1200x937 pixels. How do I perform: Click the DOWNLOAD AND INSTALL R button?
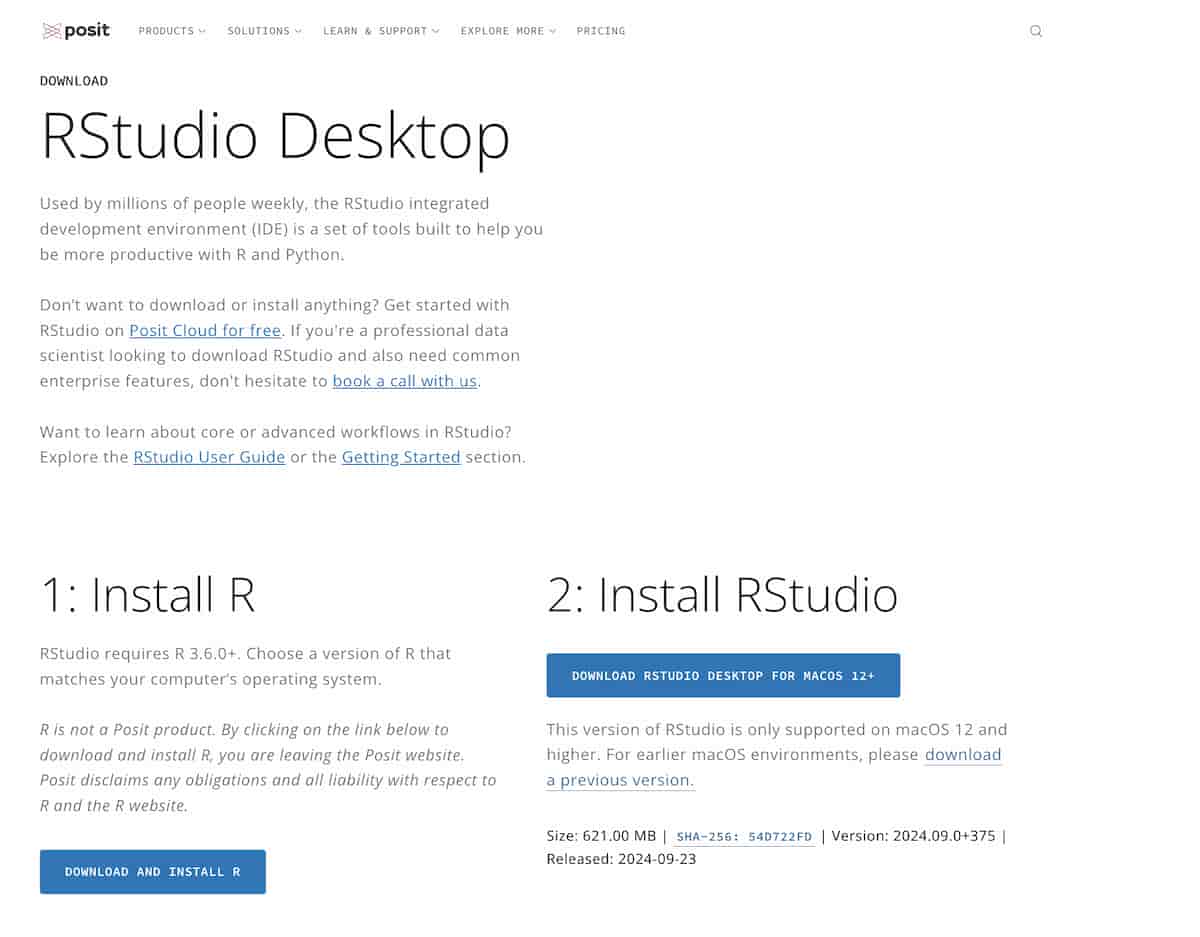[x=152, y=871]
